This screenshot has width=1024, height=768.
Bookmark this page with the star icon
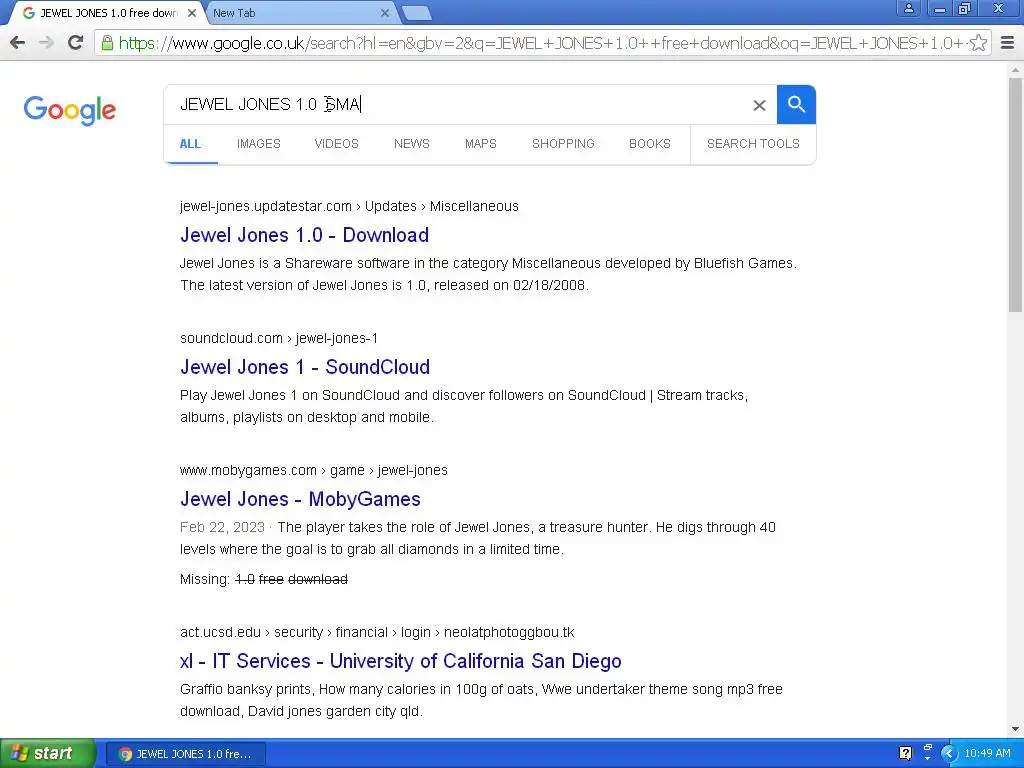click(x=978, y=43)
